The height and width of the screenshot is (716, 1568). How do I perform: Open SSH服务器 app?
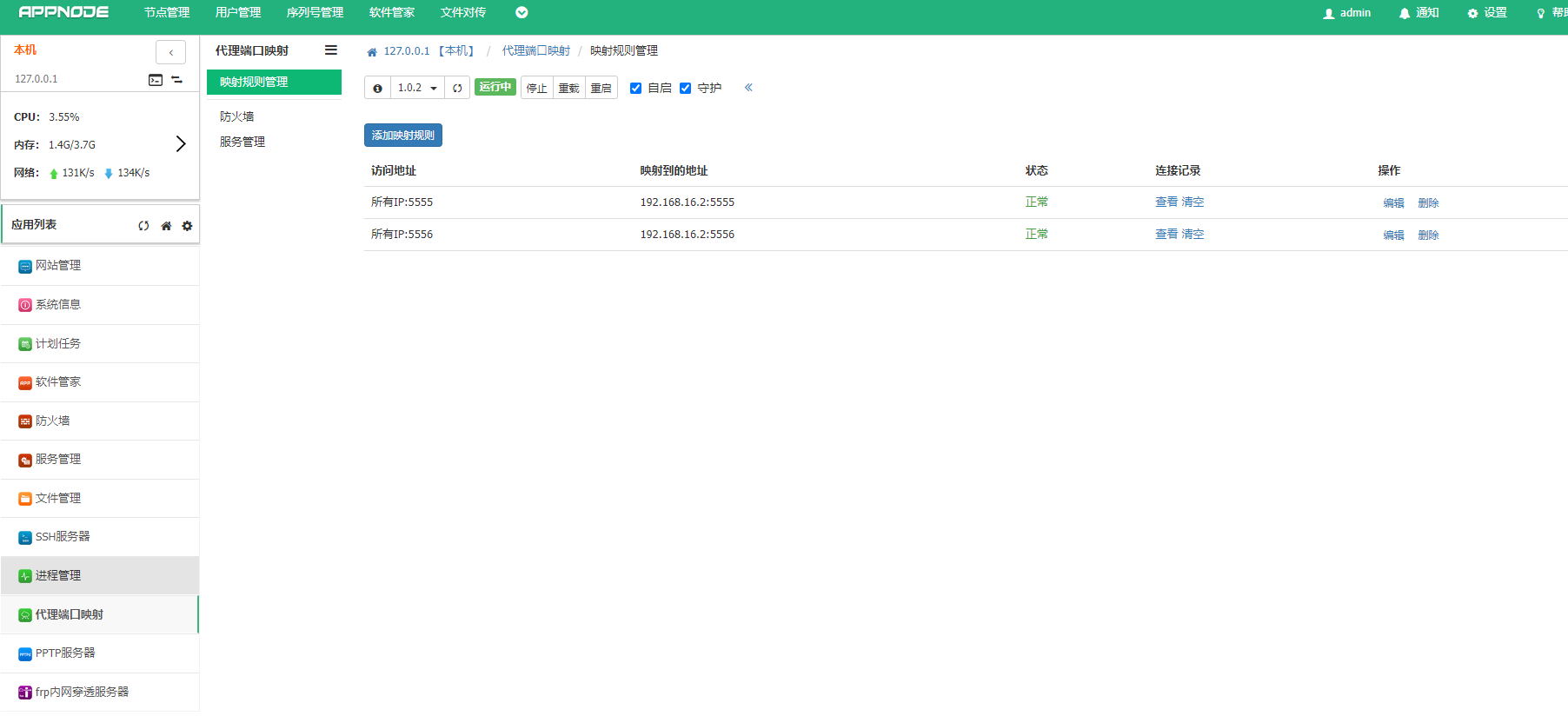(100, 537)
